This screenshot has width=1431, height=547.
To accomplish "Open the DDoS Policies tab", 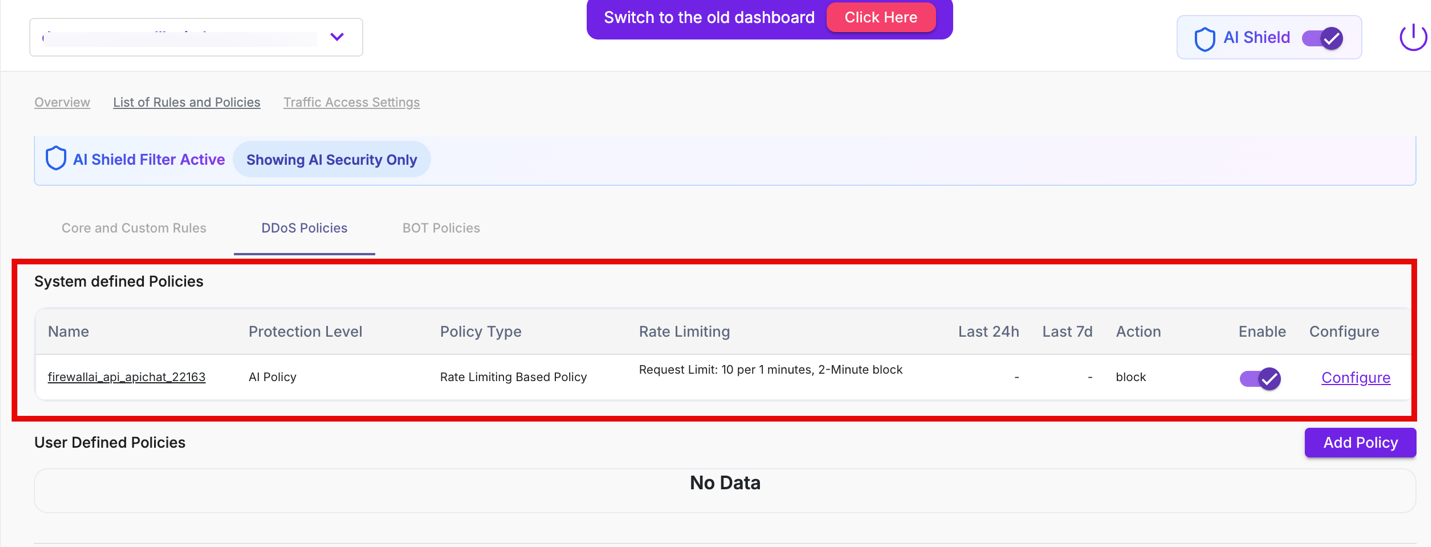I will pos(304,228).
